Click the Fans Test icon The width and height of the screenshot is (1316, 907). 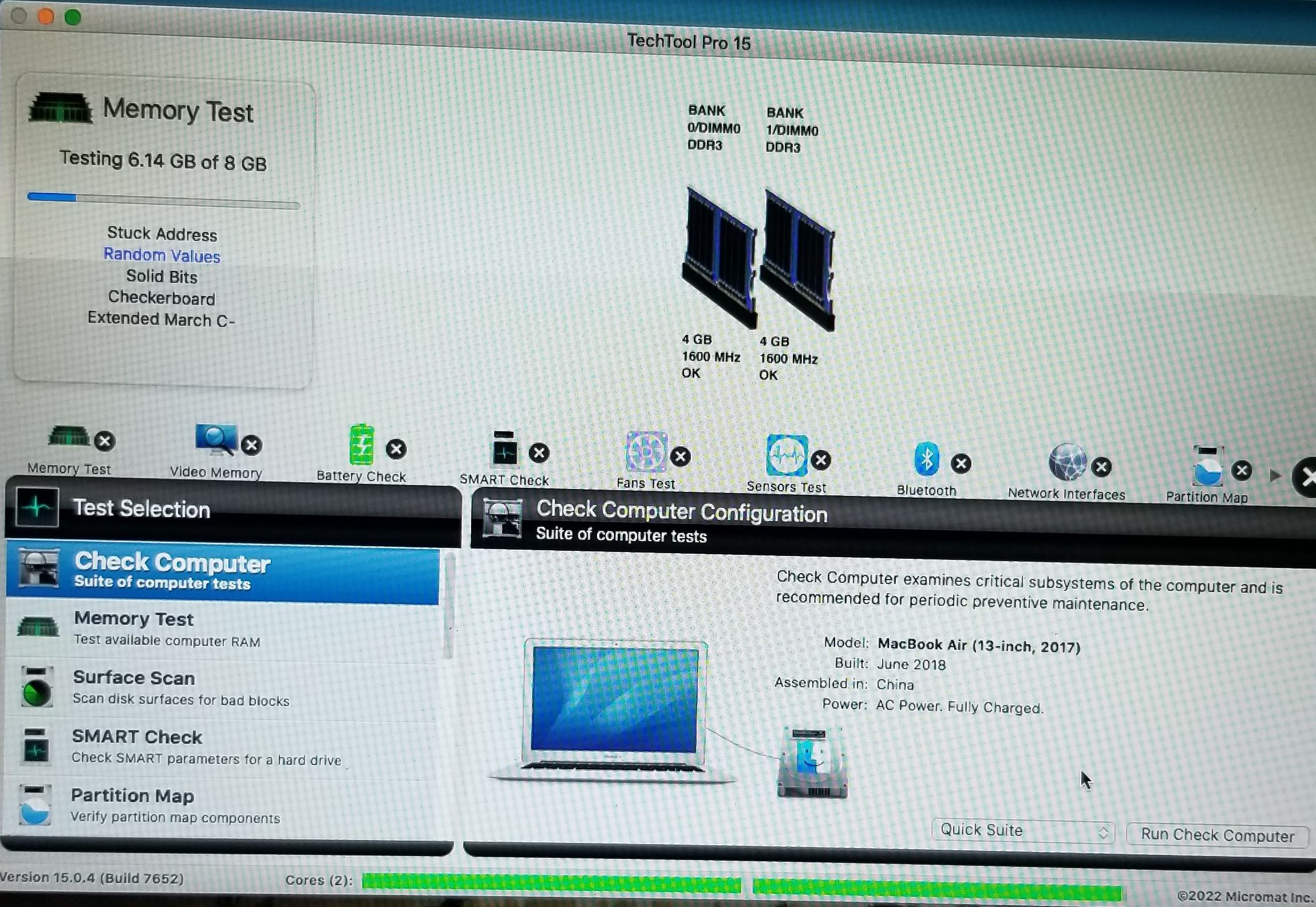[646, 452]
